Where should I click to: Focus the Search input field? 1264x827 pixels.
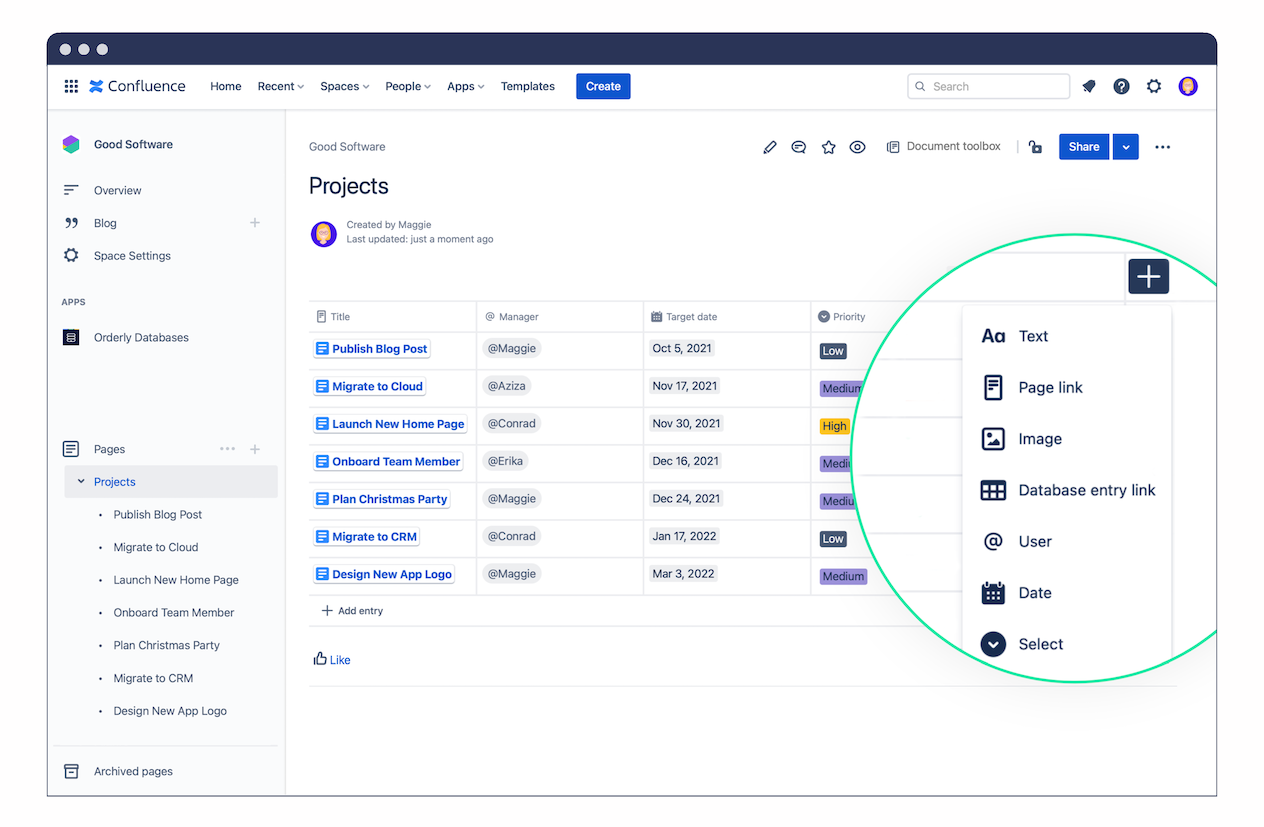989,86
